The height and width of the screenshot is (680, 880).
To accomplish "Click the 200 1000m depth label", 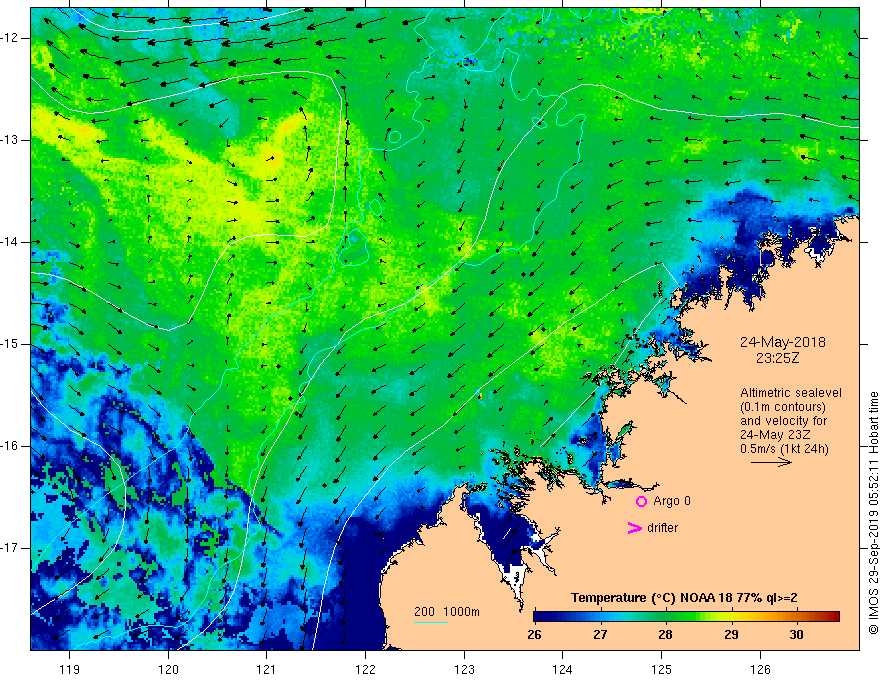I will tap(447, 612).
